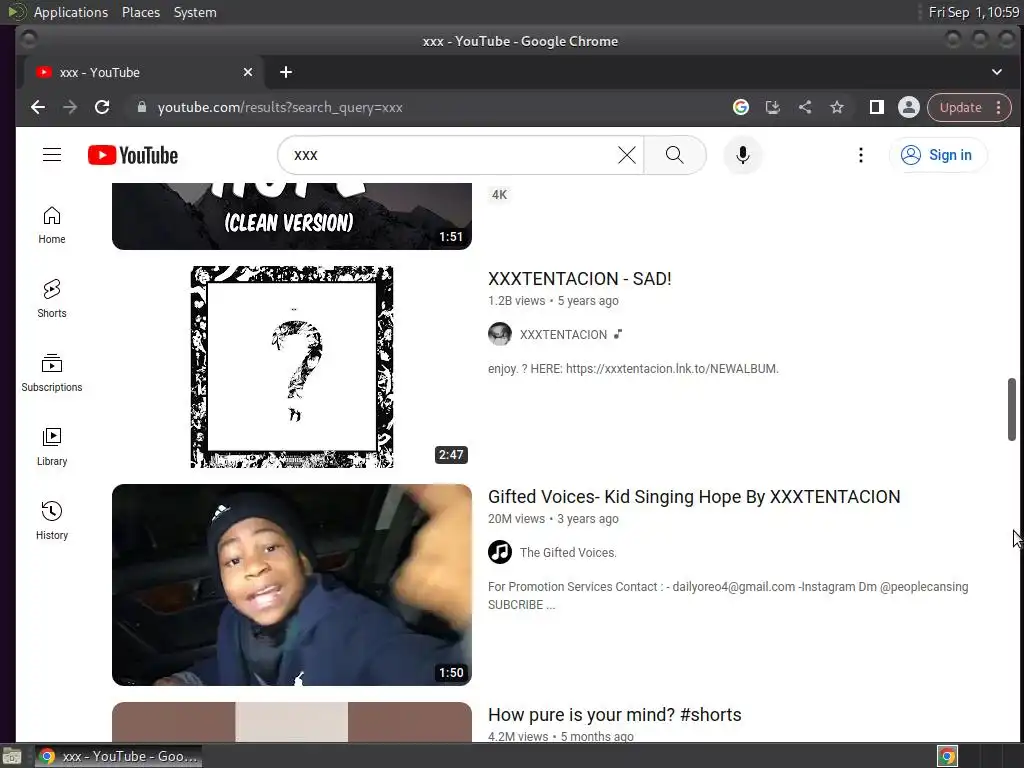The height and width of the screenshot is (768, 1024).
Task: Click Sign in button
Action: [x=938, y=155]
